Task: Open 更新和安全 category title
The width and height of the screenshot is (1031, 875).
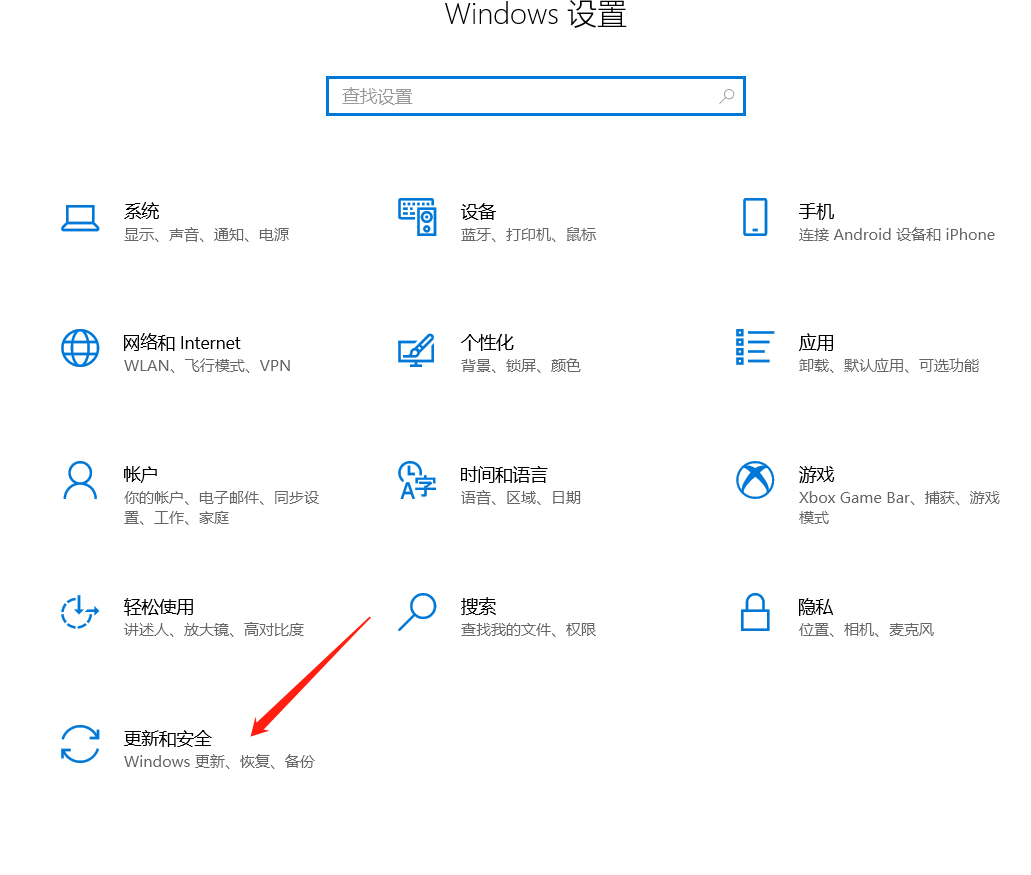Action: [x=168, y=738]
